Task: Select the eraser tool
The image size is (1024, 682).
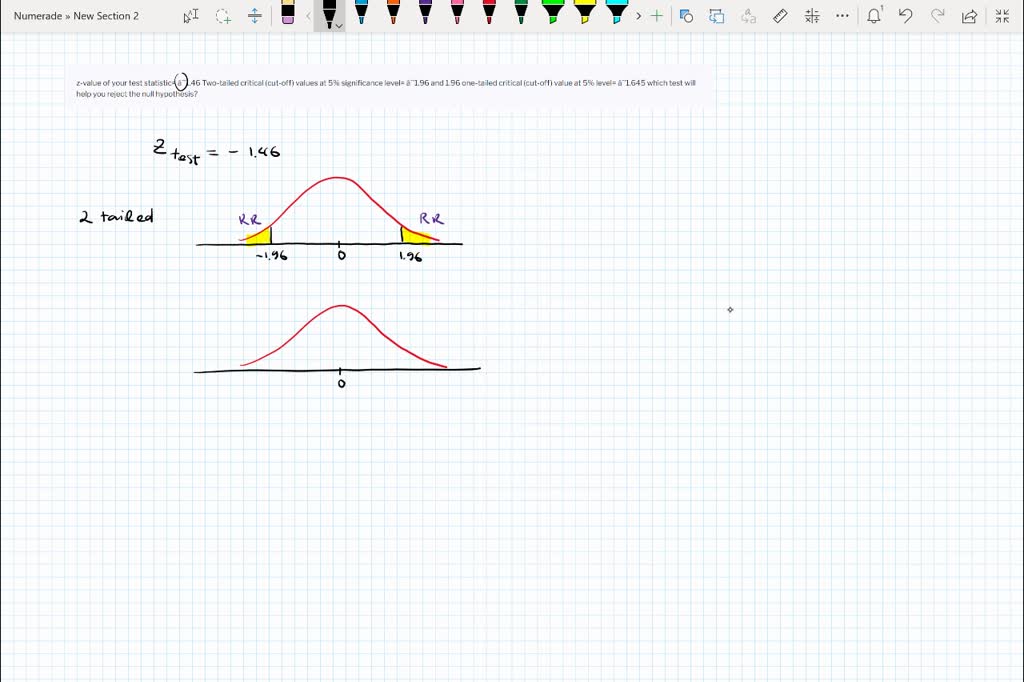Action: coord(289,16)
